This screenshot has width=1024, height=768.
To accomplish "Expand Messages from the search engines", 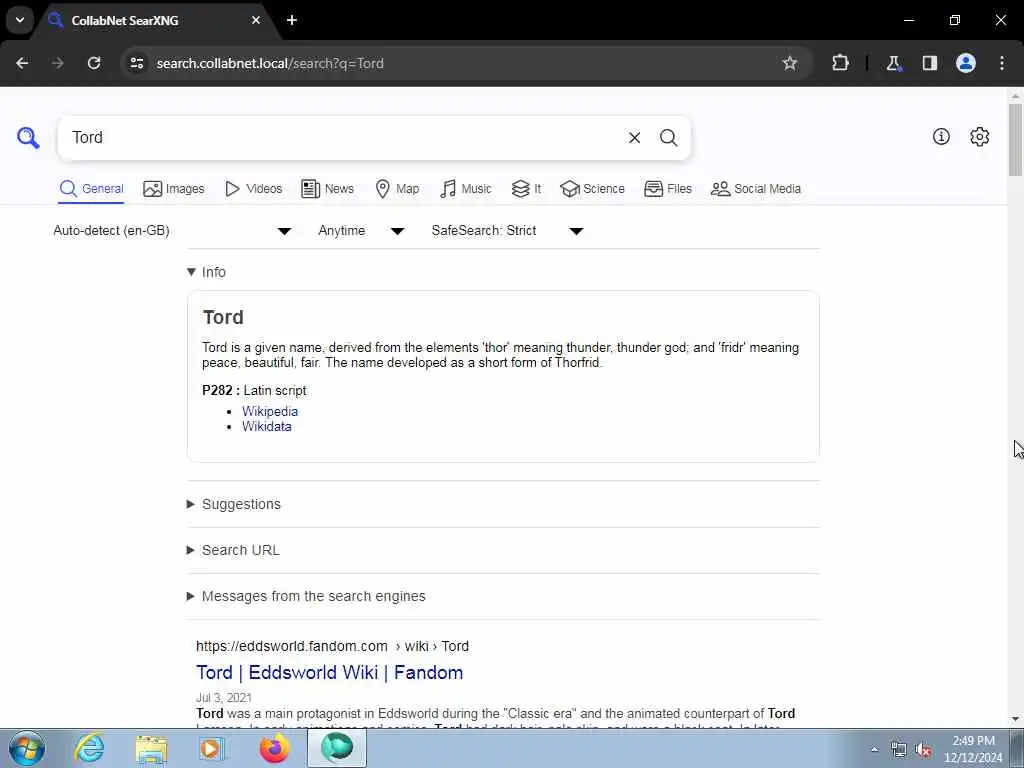I will 306,596.
